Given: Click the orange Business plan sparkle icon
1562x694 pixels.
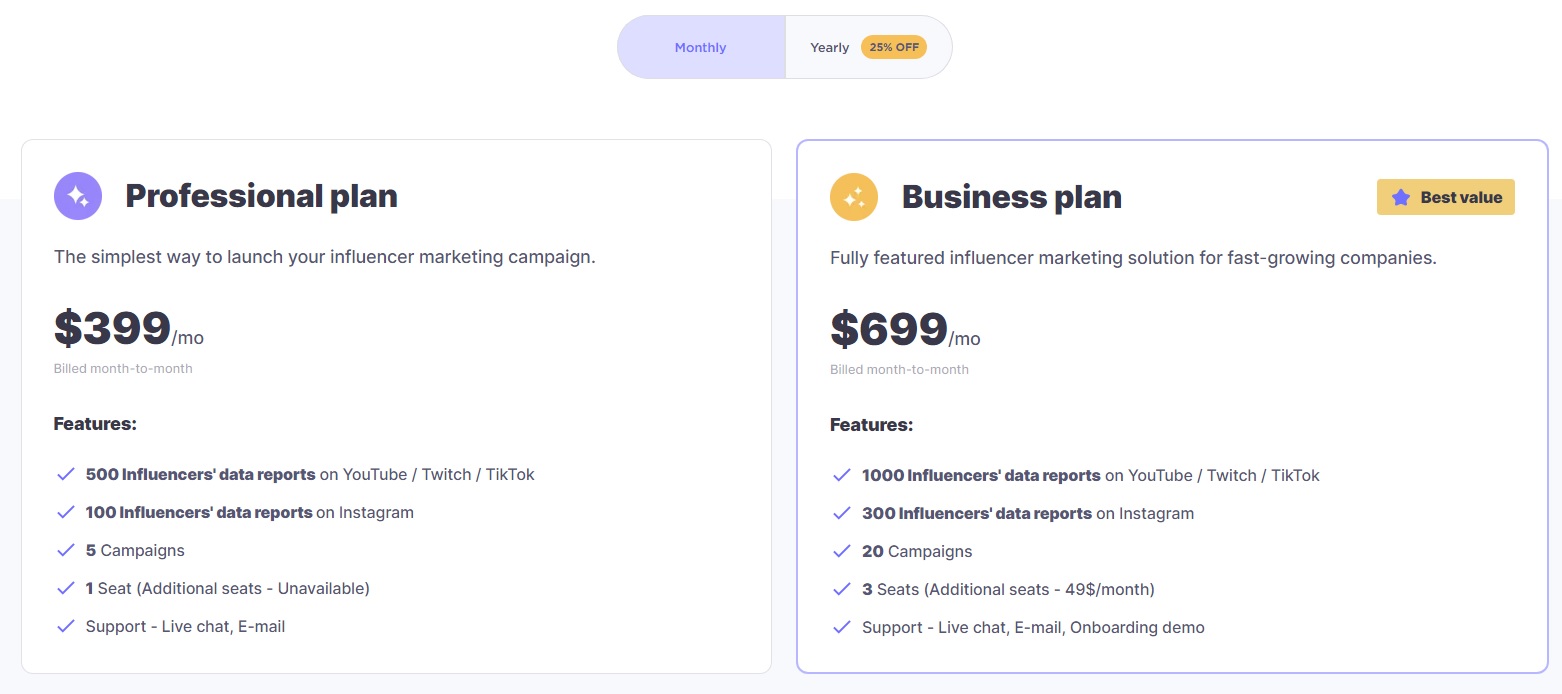Looking at the screenshot, I should (854, 197).
